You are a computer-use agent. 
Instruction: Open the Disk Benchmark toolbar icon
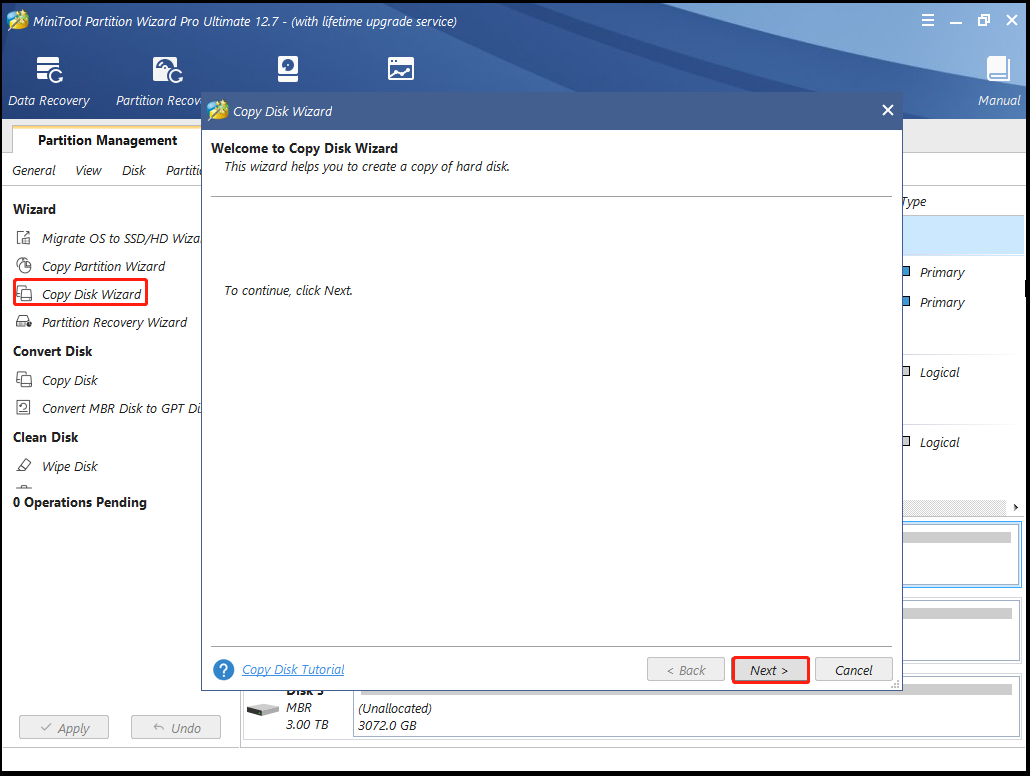tap(288, 69)
